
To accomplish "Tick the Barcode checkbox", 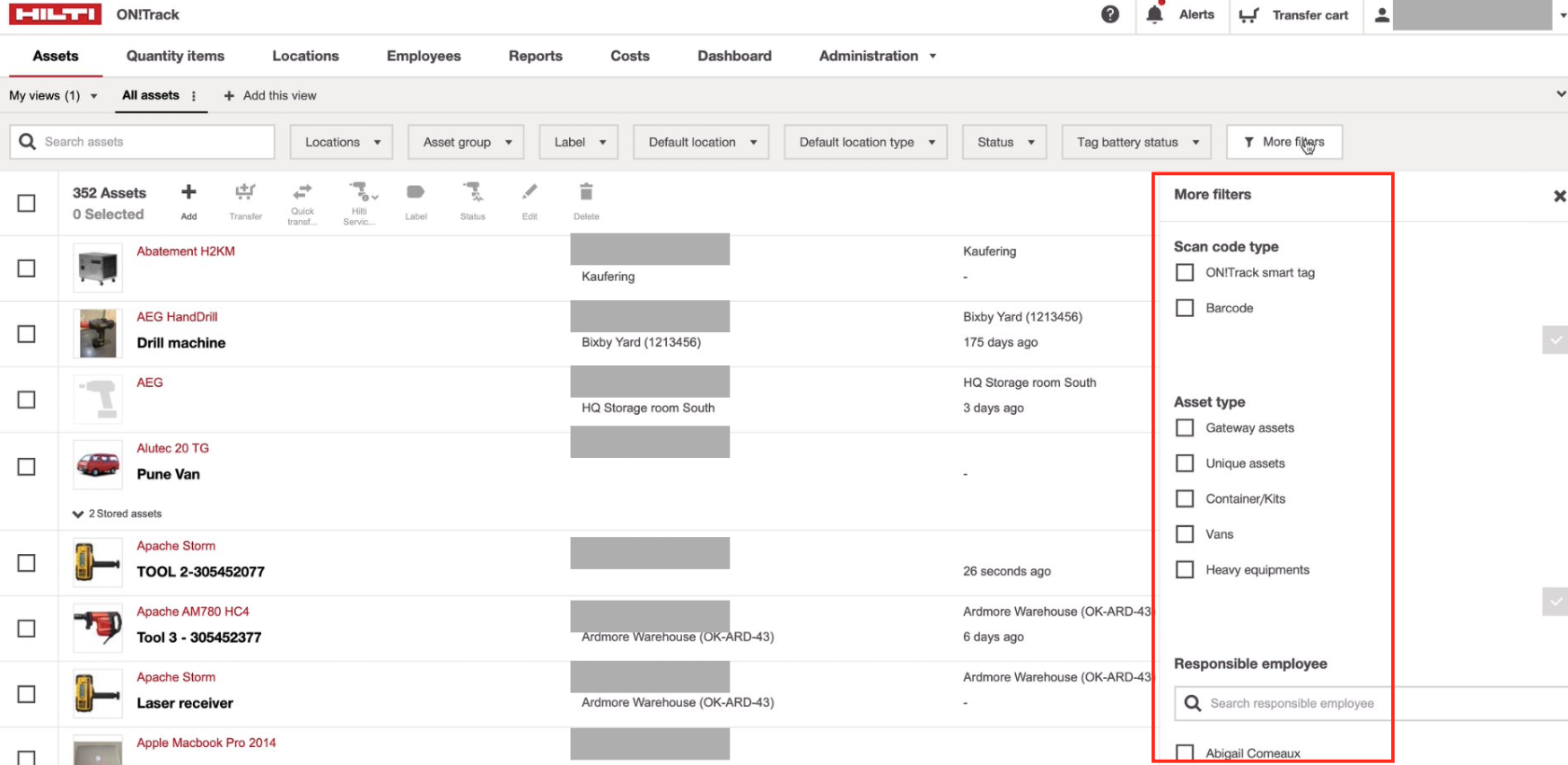I will click(x=1185, y=308).
